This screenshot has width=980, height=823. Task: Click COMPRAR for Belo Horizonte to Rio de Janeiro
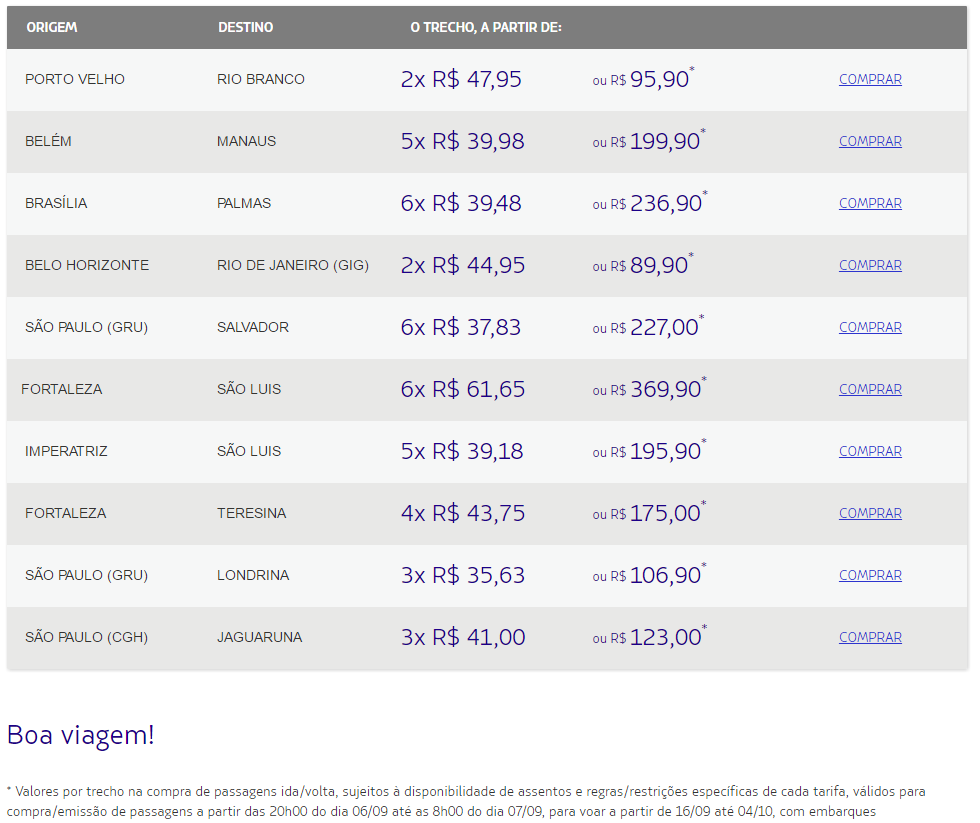point(870,265)
